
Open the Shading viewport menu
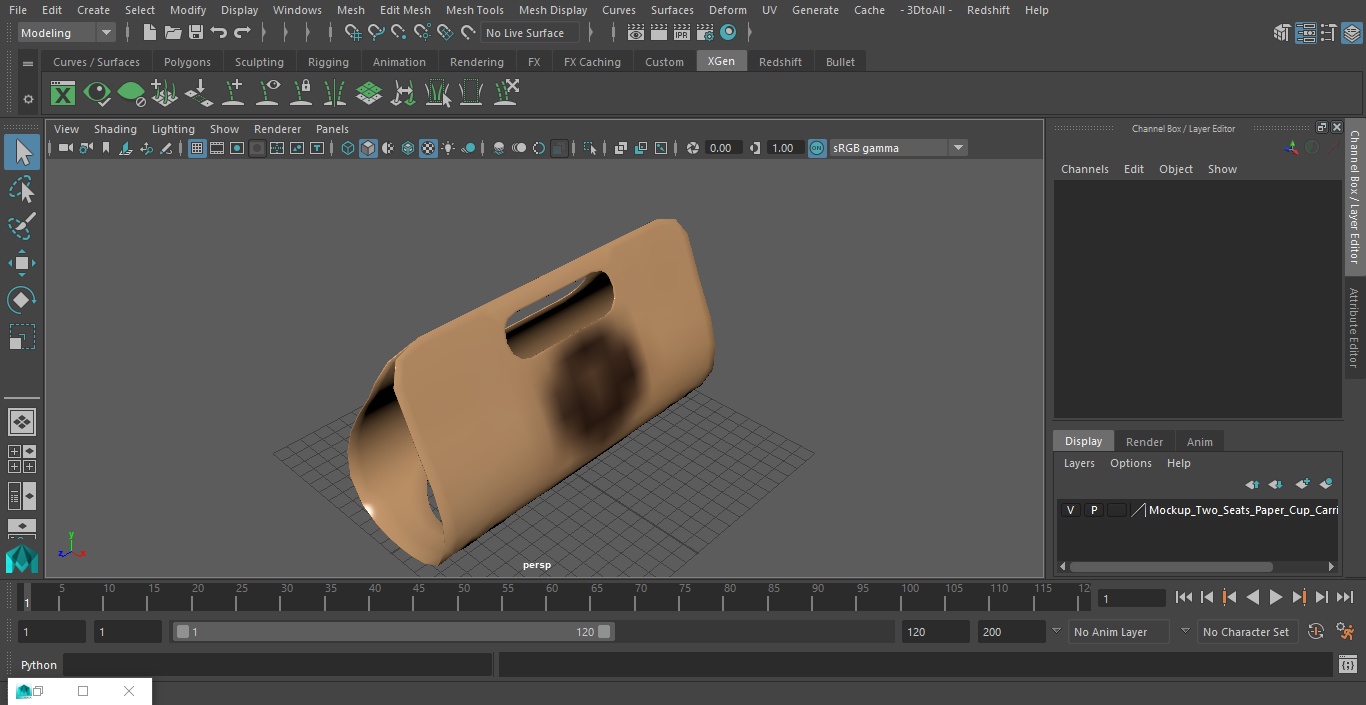pos(115,129)
